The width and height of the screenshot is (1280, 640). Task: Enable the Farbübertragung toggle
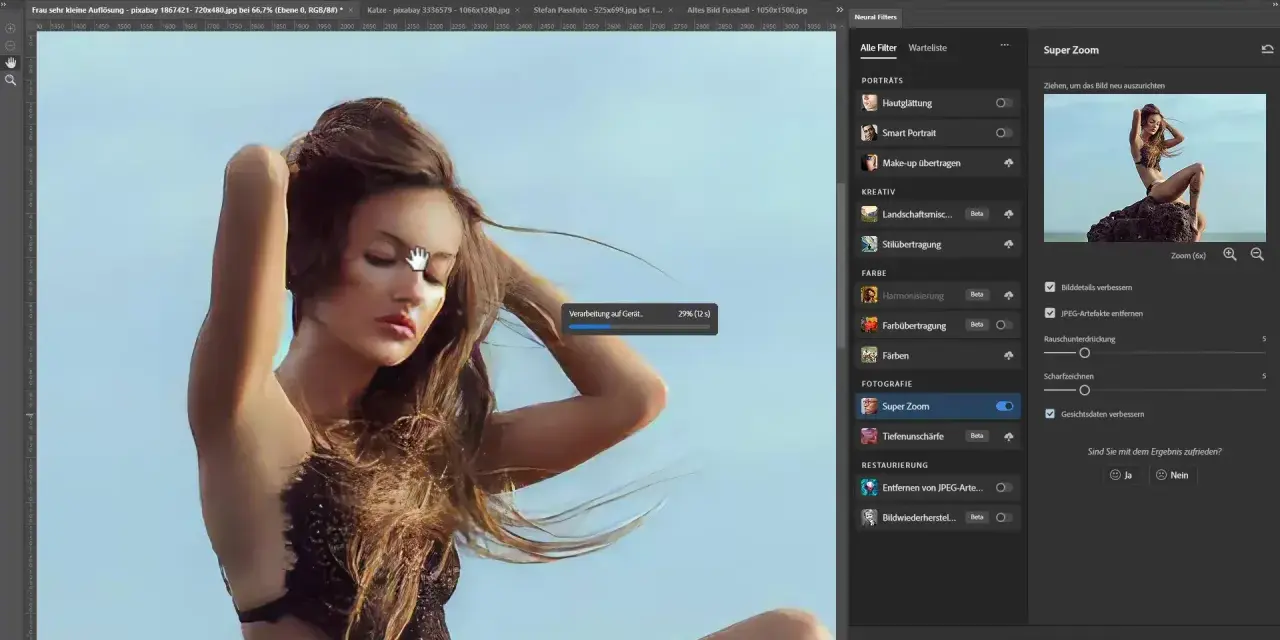point(1004,325)
